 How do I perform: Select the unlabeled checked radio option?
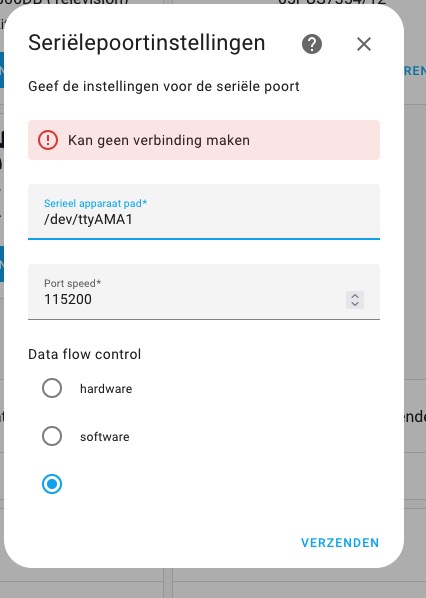coord(52,484)
